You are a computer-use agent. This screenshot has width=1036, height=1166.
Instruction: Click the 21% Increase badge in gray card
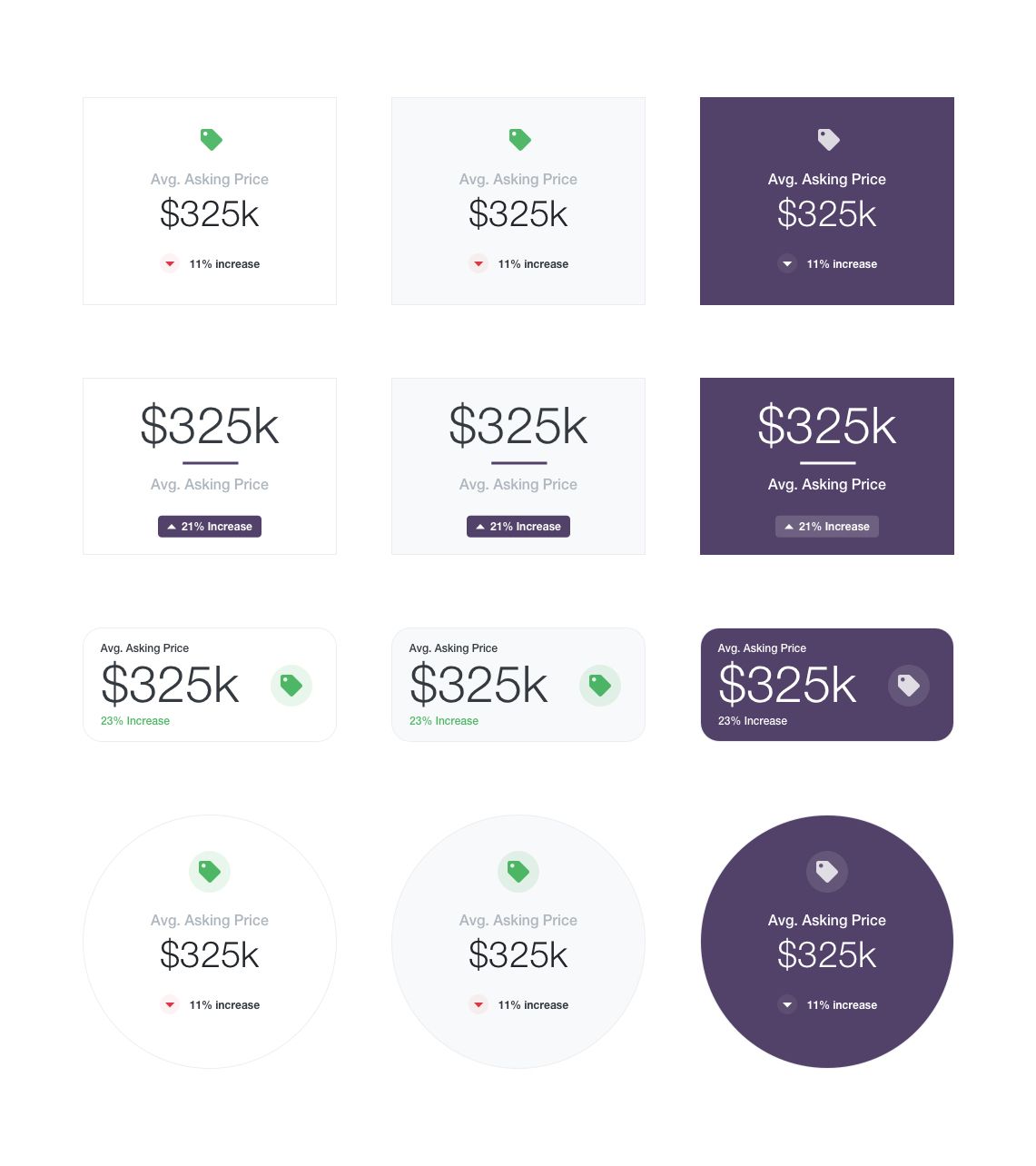coord(518,527)
